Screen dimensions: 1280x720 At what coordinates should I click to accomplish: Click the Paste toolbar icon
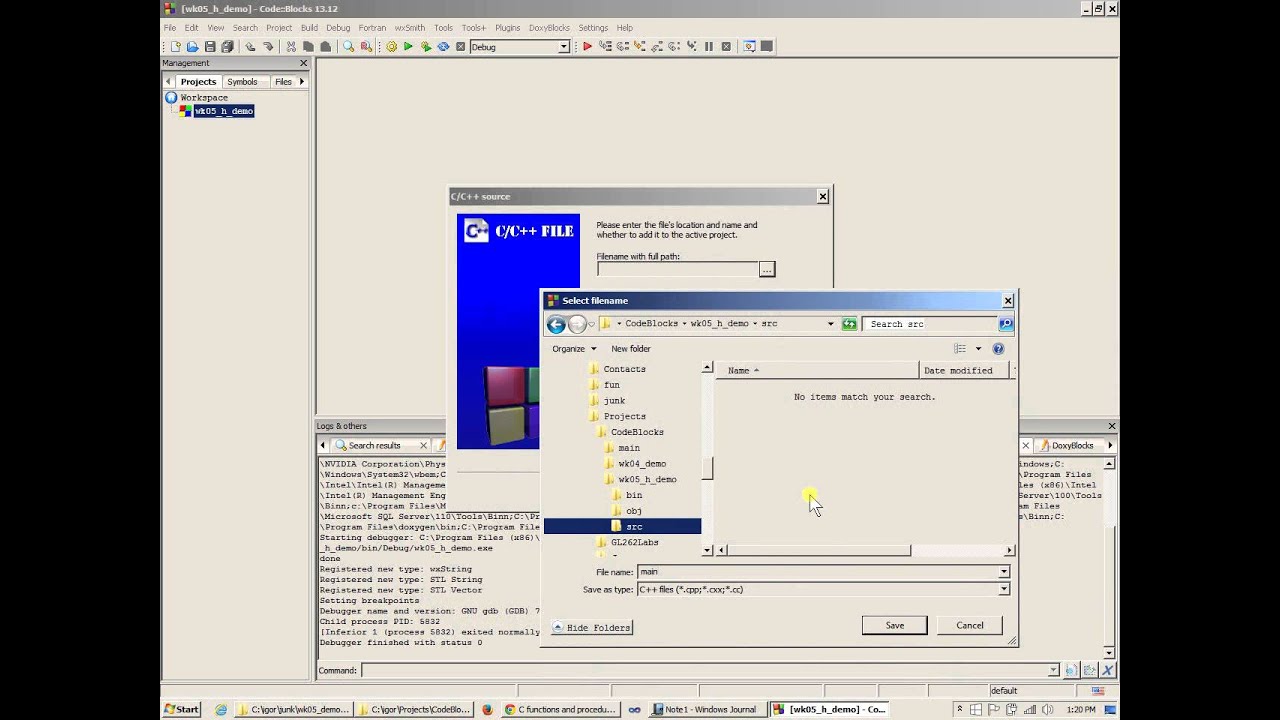(325, 46)
